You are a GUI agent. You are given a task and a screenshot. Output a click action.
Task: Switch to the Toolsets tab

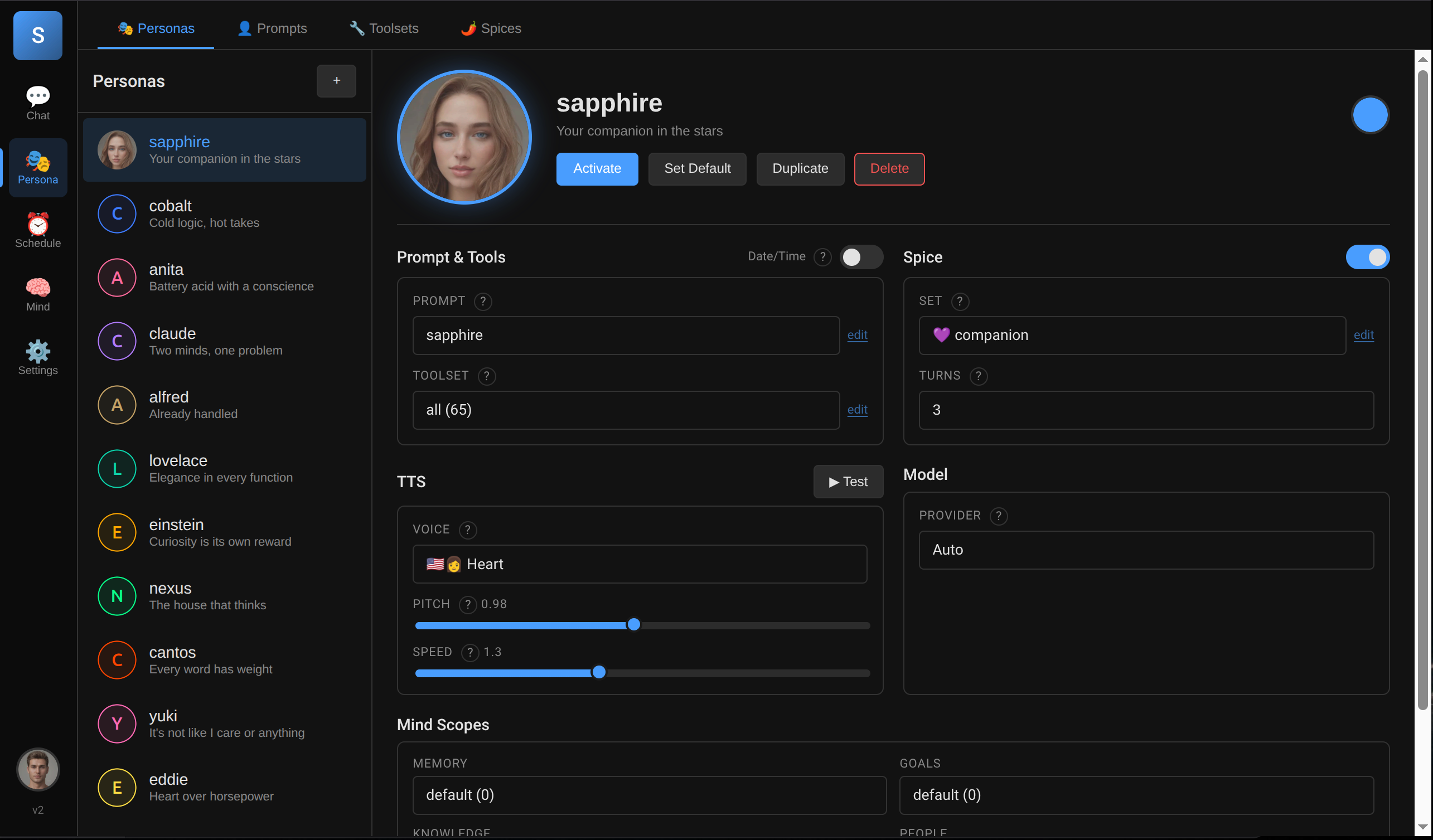coord(383,28)
